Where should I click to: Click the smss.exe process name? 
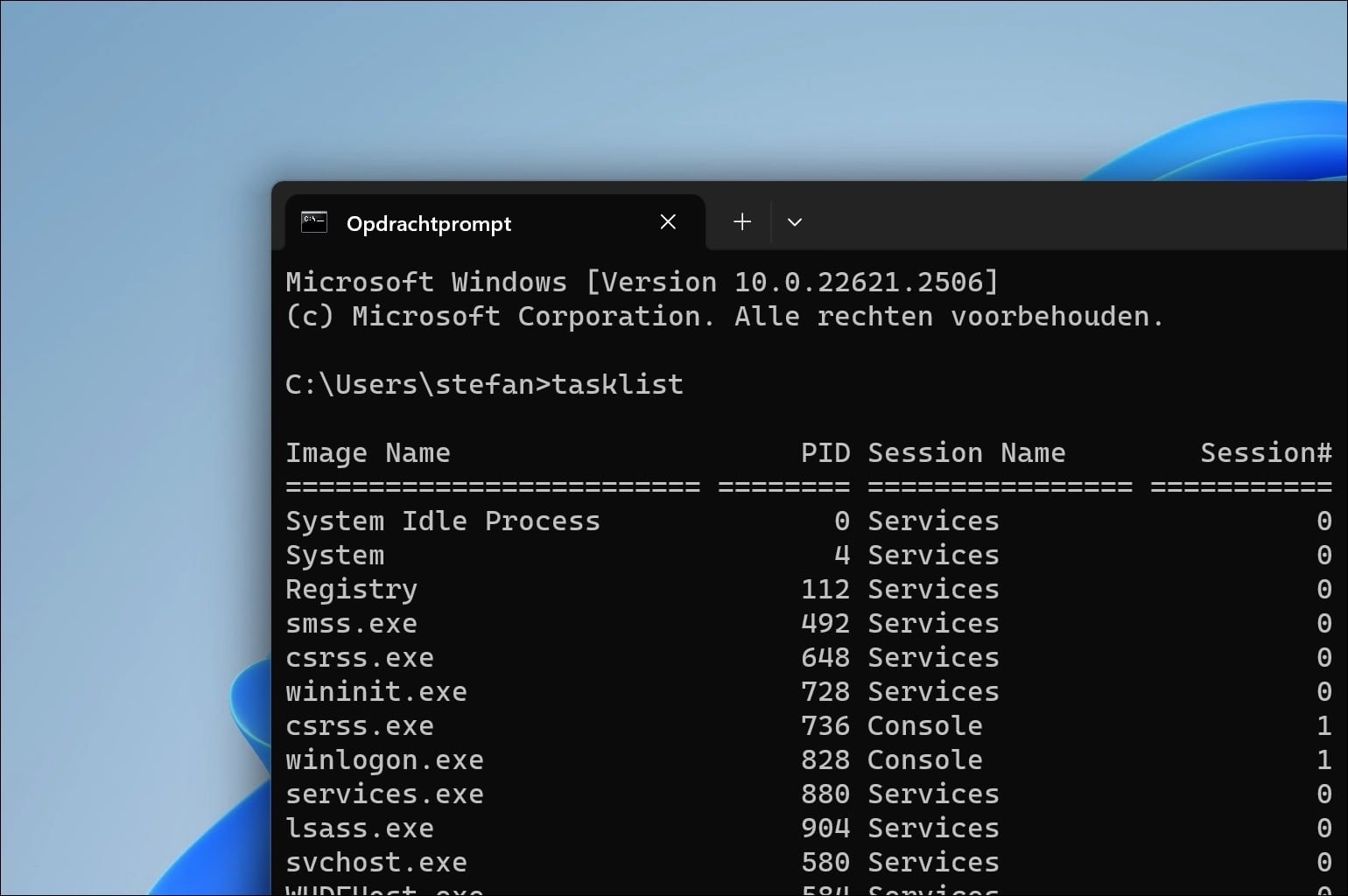click(352, 623)
